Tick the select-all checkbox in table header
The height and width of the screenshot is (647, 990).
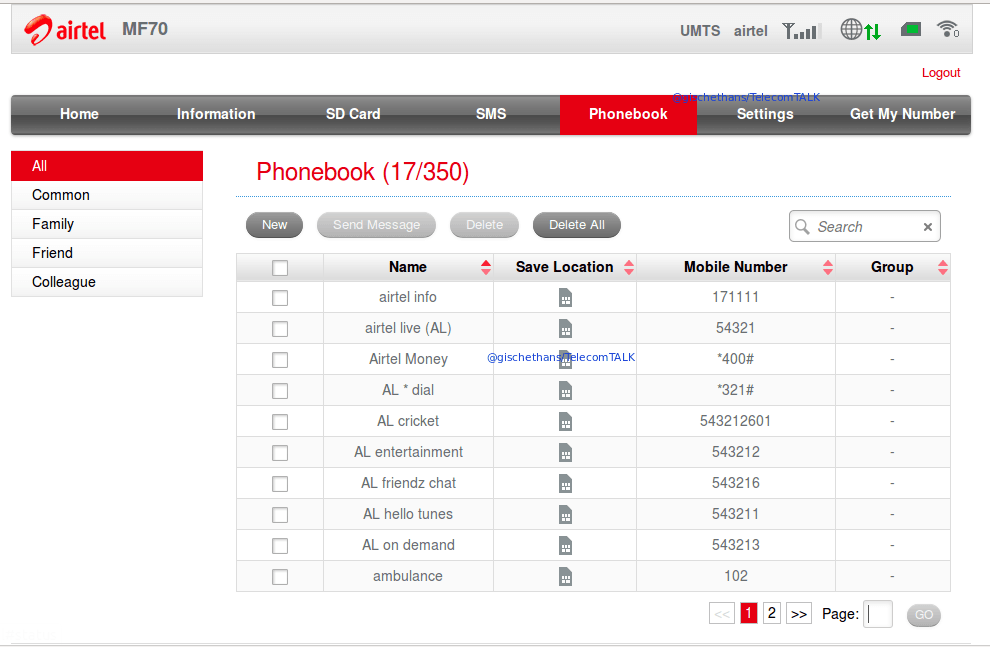tap(280, 268)
